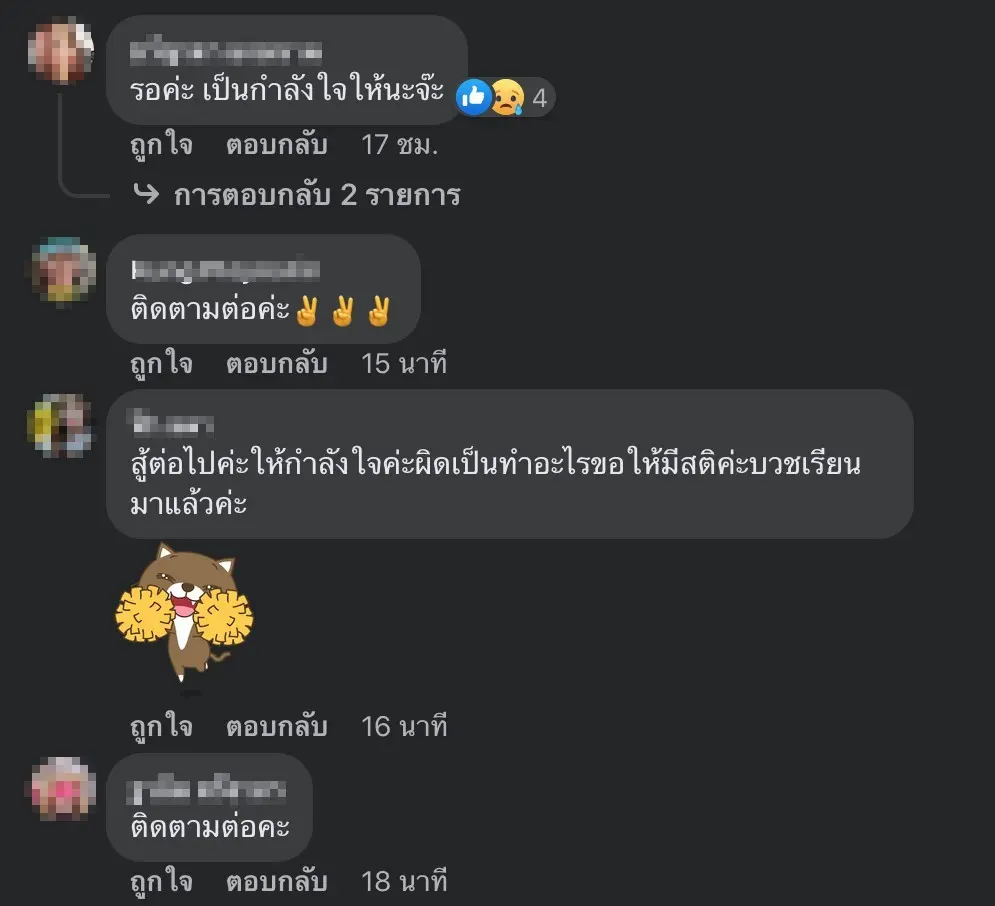The image size is (995, 906).
Task: Click the crying face reaction emoji
Action: point(508,97)
